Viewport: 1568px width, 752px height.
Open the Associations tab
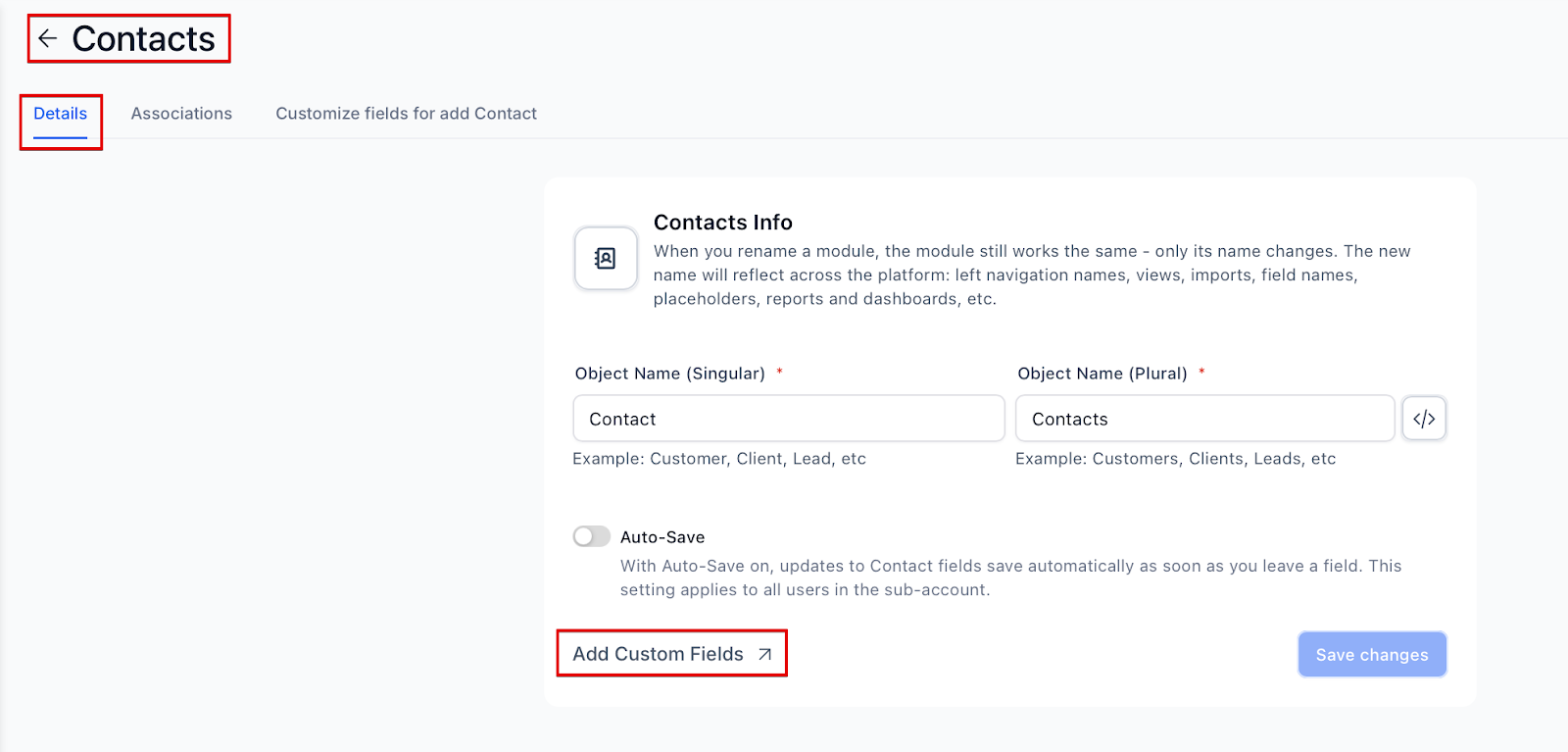point(181,114)
